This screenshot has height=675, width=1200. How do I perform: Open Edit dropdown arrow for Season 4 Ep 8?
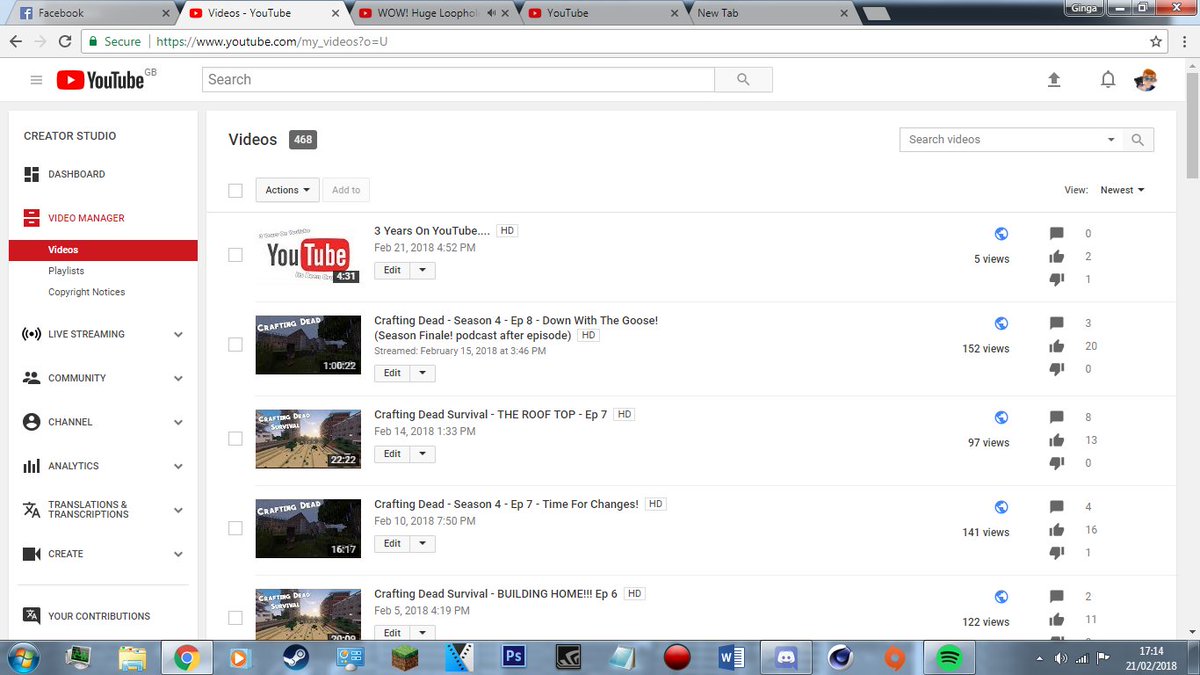tap(422, 373)
